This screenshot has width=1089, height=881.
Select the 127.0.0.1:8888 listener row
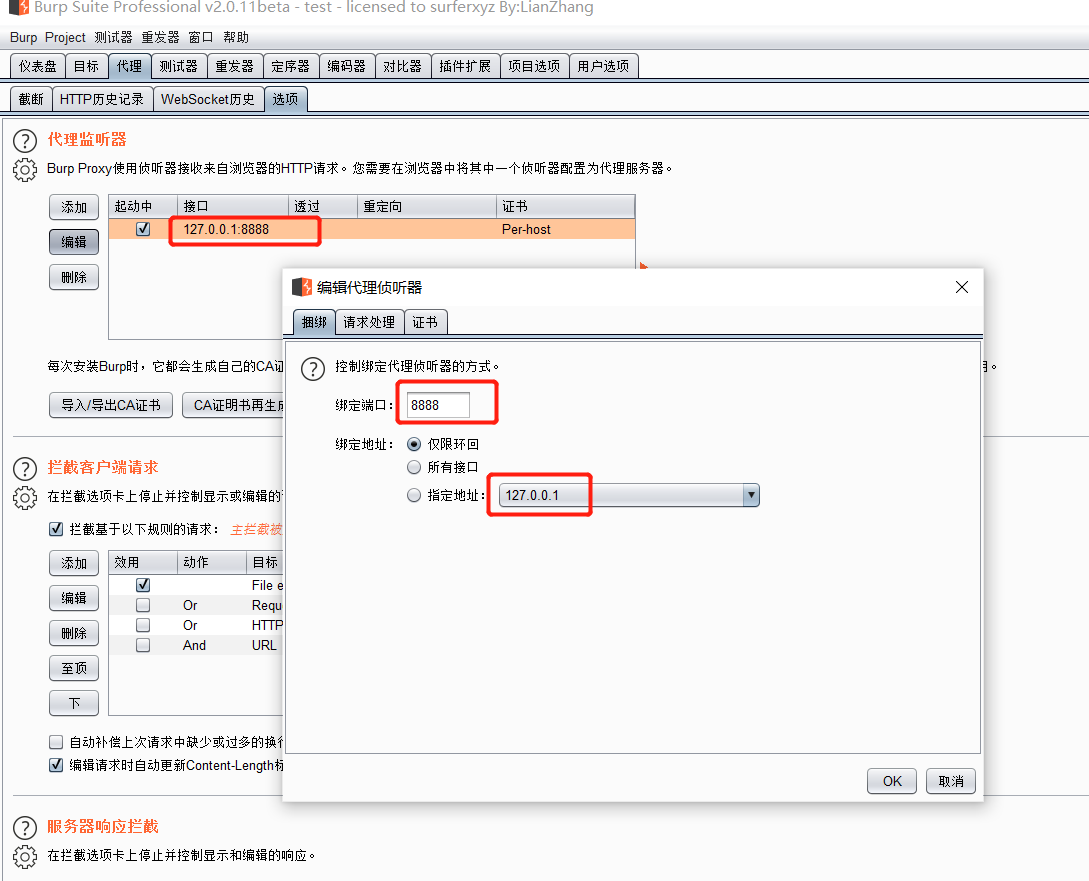[372, 229]
